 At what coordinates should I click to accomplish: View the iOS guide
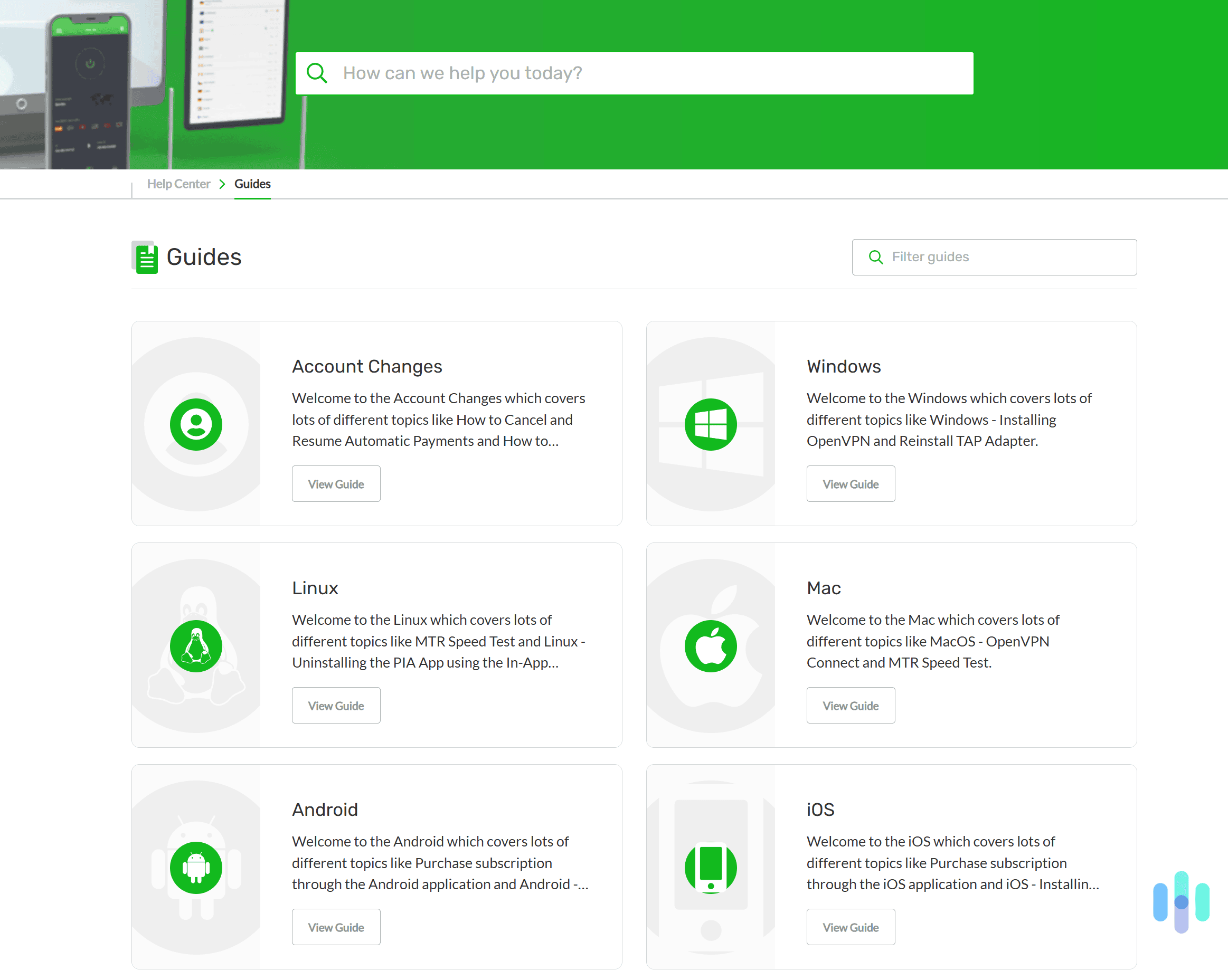(x=851, y=927)
